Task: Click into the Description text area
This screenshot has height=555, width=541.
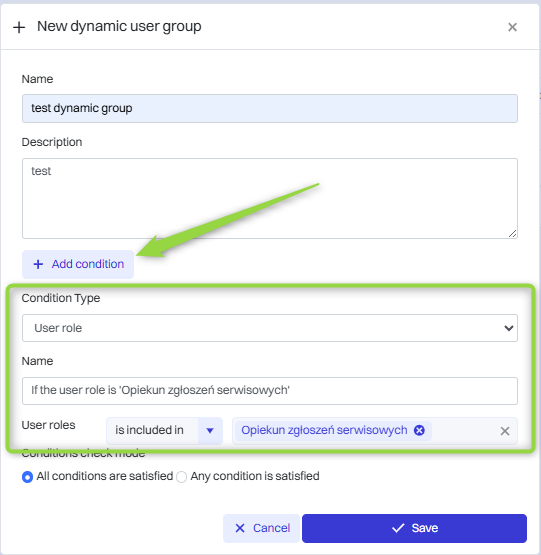Action: click(x=270, y=198)
